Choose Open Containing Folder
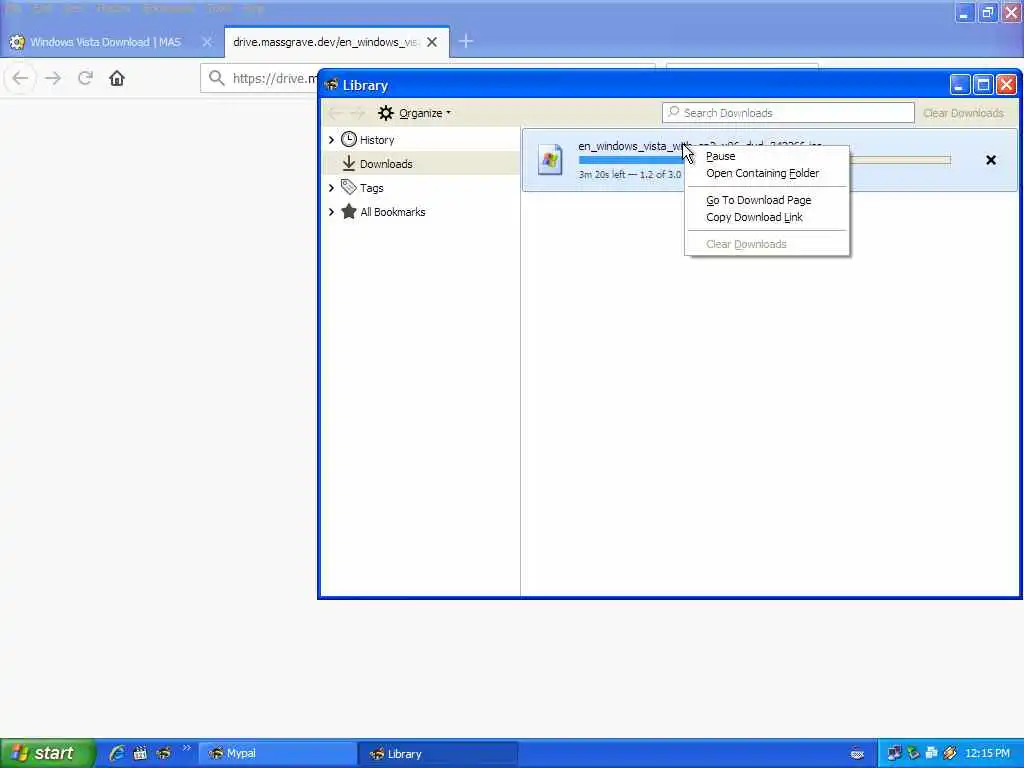This screenshot has width=1024, height=768. pos(762,173)
